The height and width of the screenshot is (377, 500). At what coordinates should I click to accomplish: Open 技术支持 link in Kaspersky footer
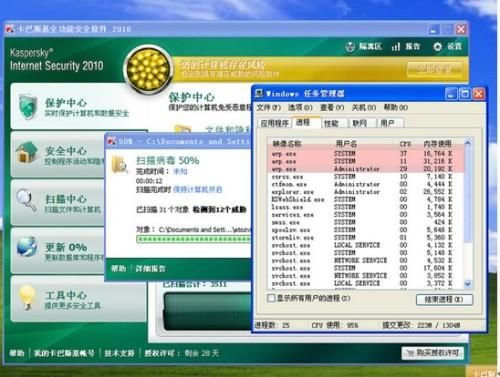click(x=119, y=353)
